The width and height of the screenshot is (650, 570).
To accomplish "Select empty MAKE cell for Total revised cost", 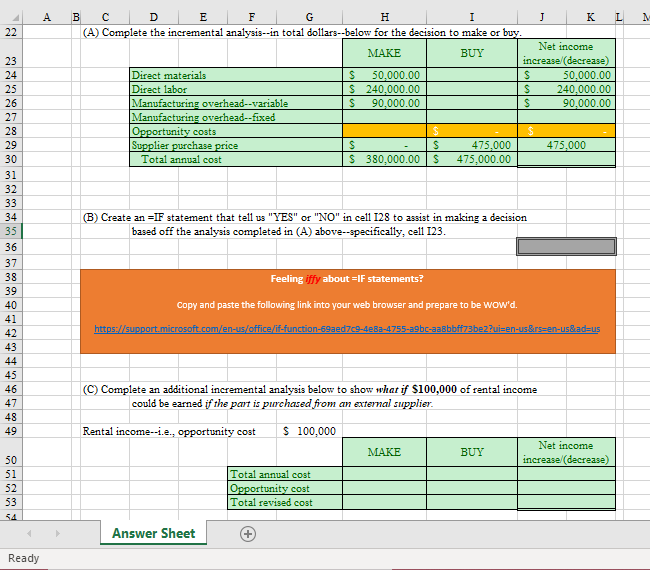I will [384, 502].
